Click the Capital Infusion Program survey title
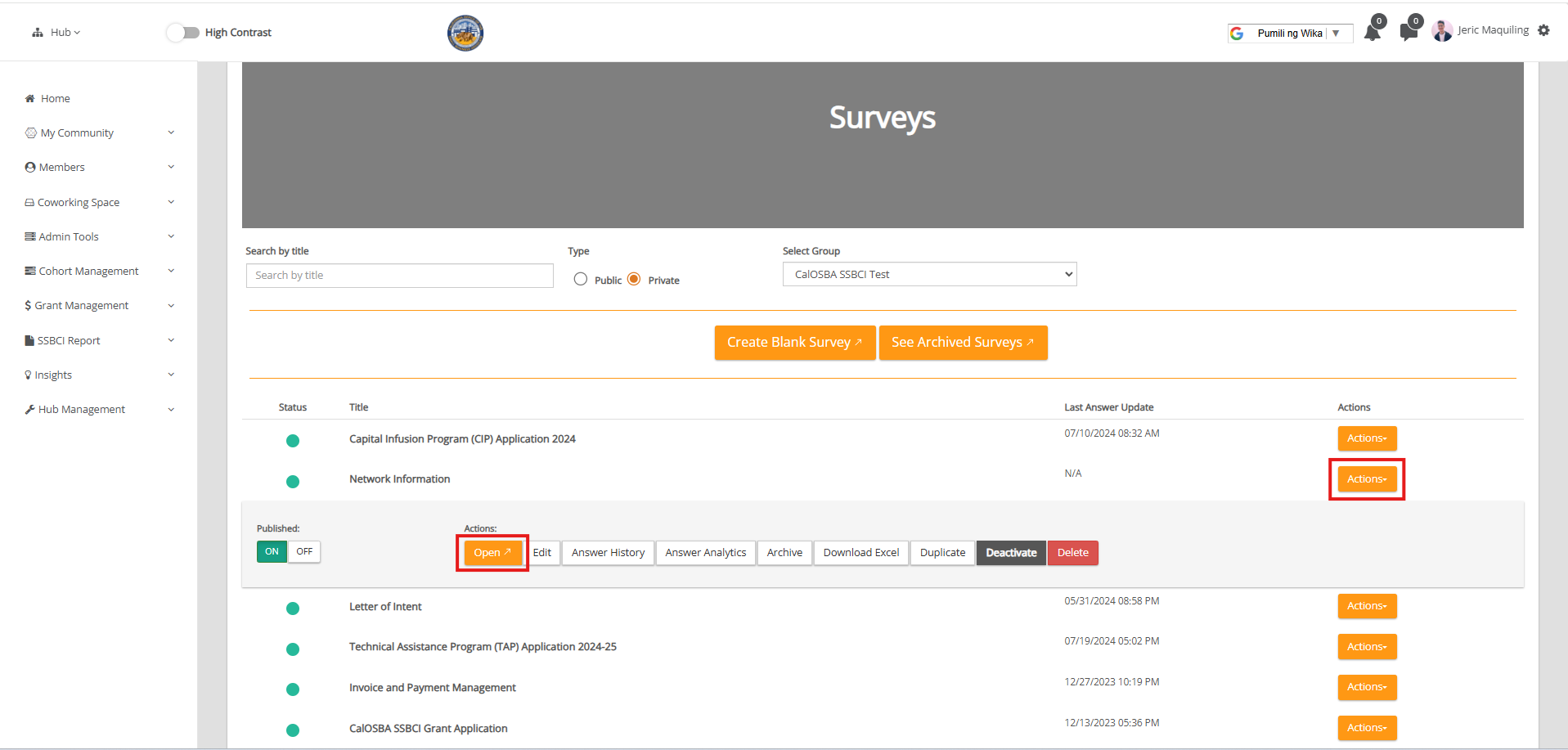Screen dimensions: 1568x750 (462, 439)
